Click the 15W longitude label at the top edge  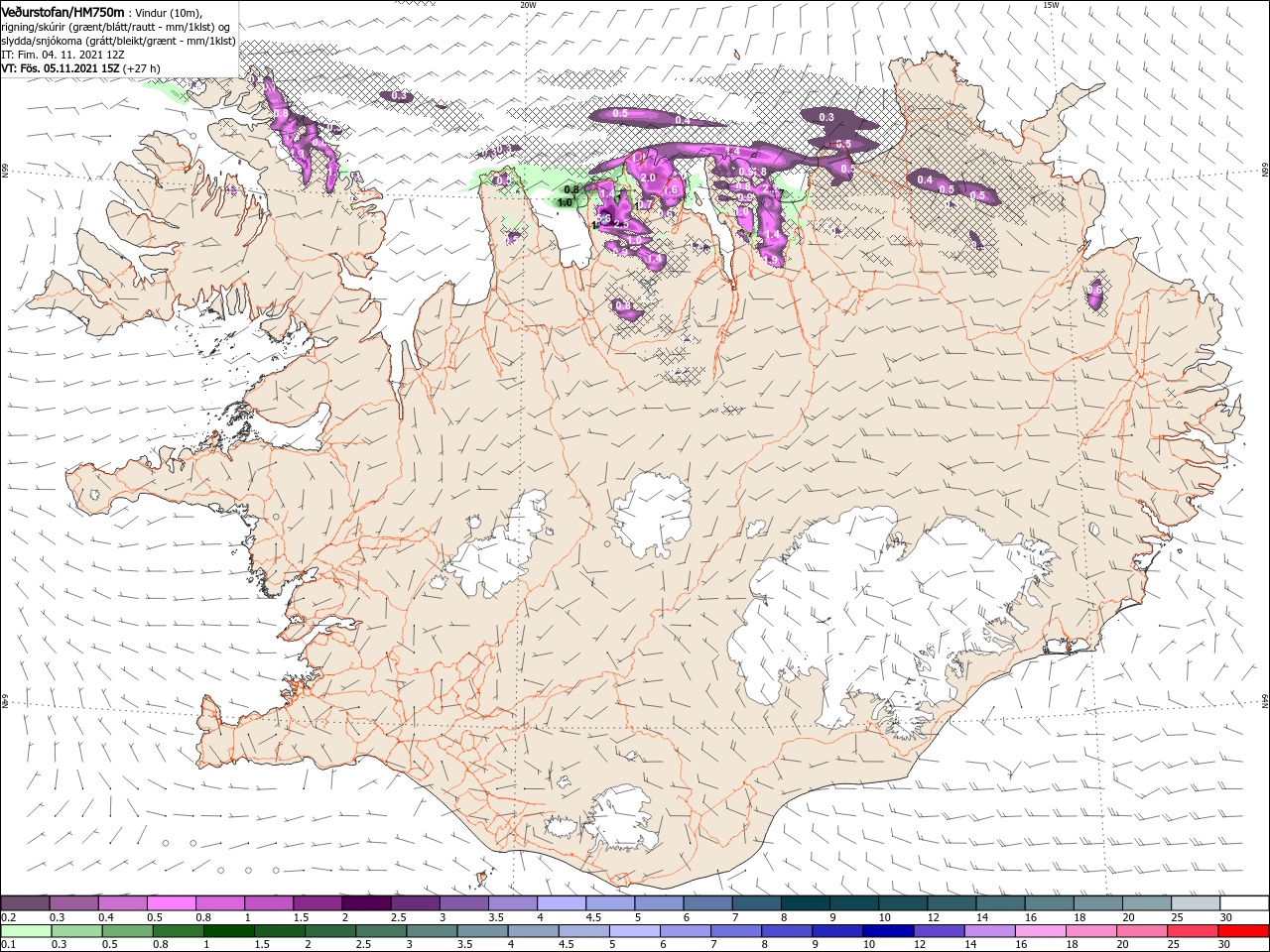point(1051,5)
